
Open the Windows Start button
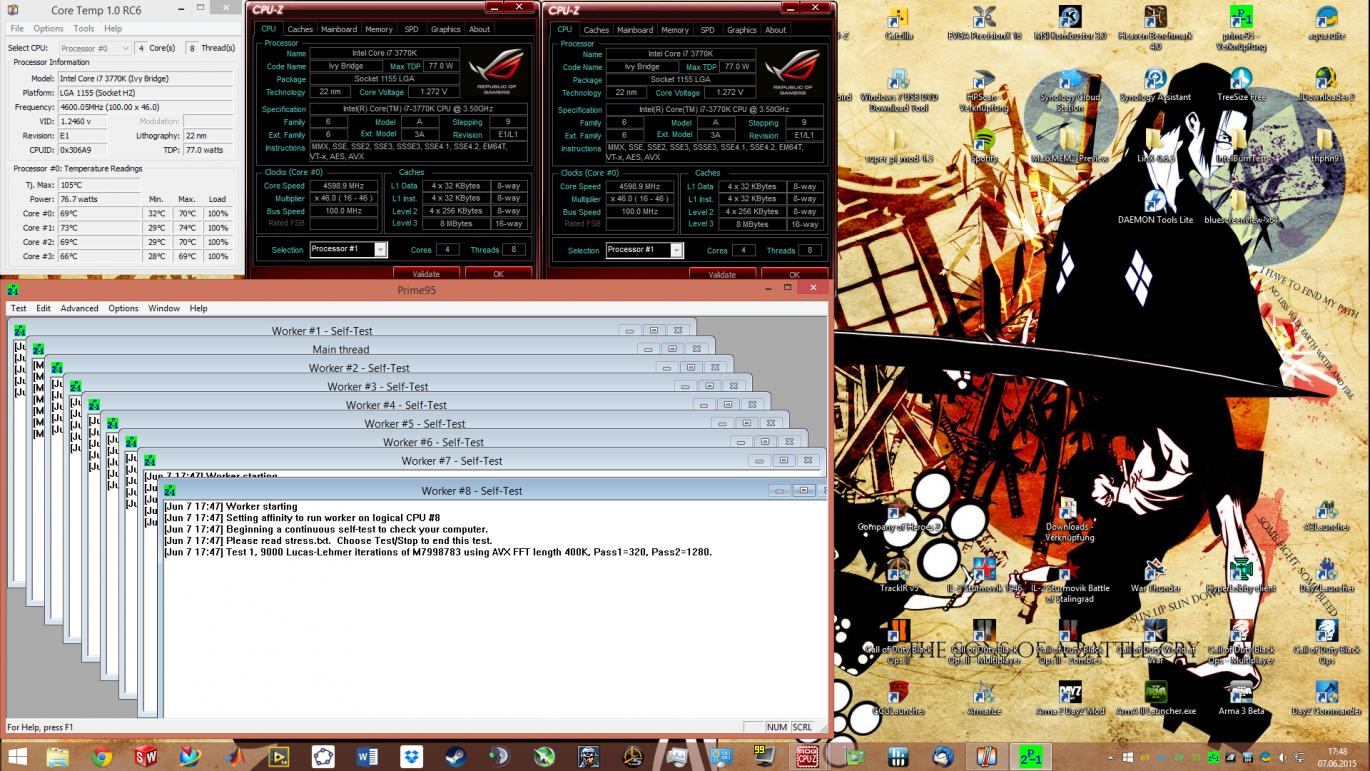pos(17,755)
